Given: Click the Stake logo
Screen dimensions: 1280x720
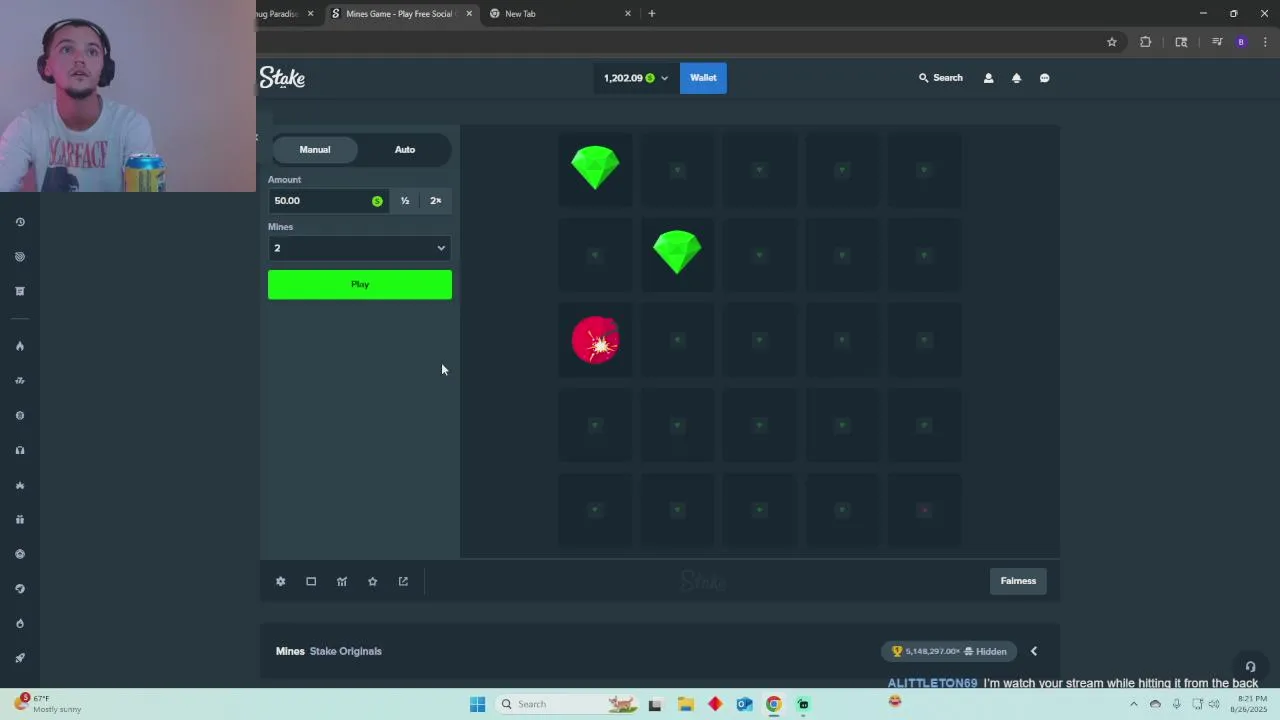Looking at the screenshot, I should [282, 78].
